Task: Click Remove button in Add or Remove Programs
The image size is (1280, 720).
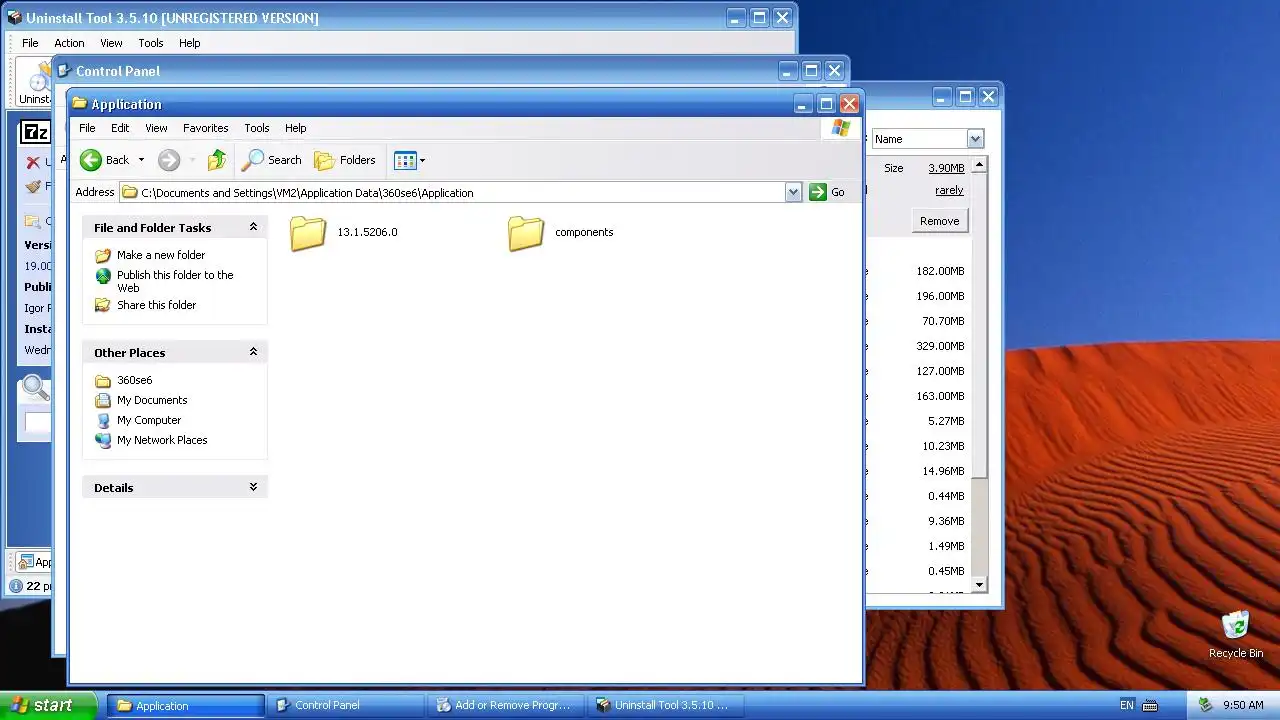Action: point(939,221)
